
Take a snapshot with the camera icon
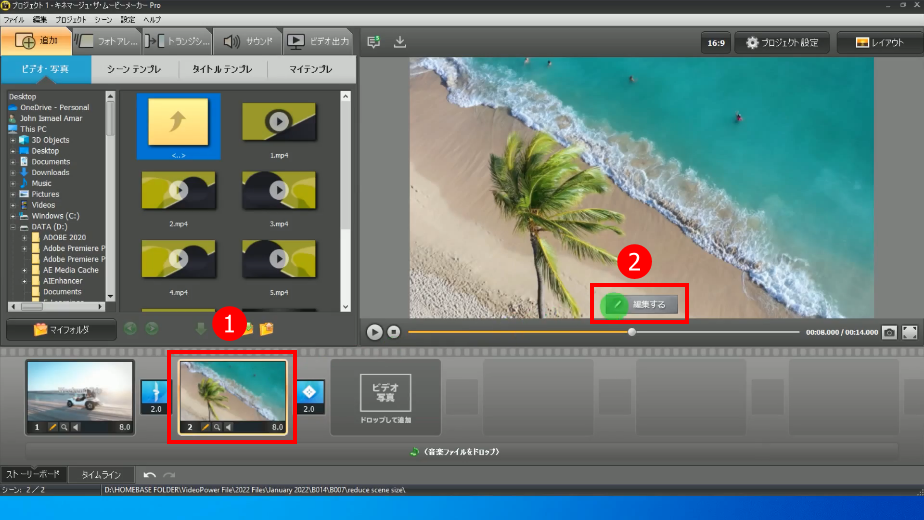click(889, 332)
